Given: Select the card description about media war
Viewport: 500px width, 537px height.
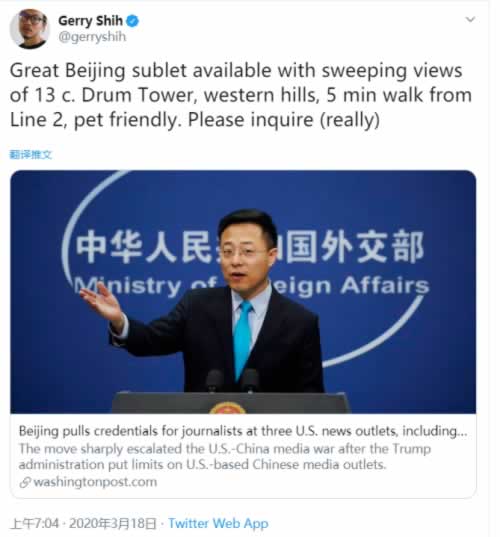Looking at the screenshot, I should tap(225, 457).
